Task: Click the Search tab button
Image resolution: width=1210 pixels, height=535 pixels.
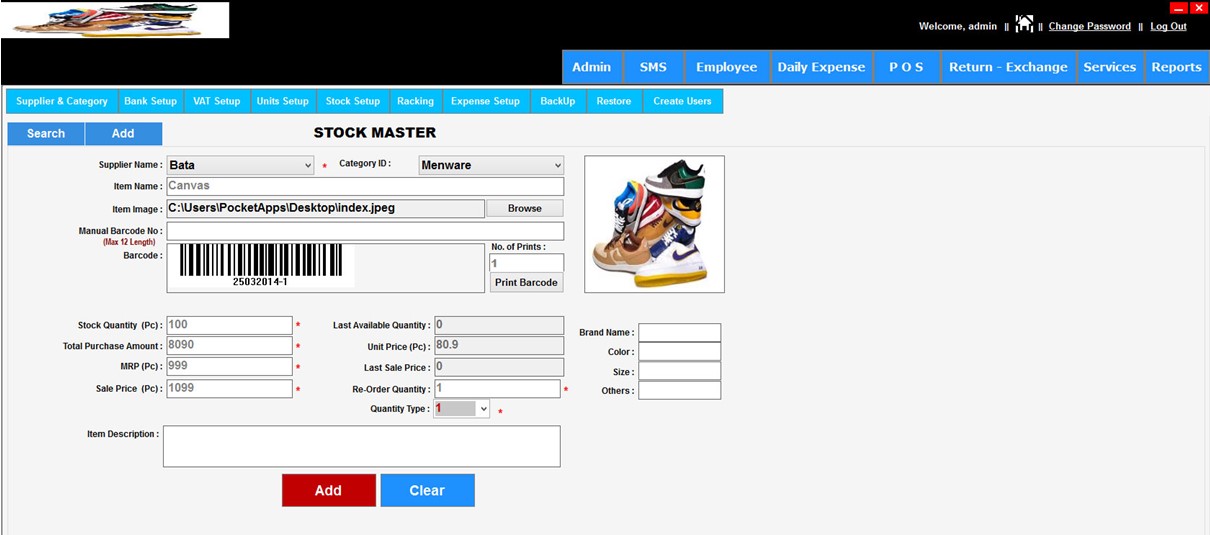Action: coord(46,133)
